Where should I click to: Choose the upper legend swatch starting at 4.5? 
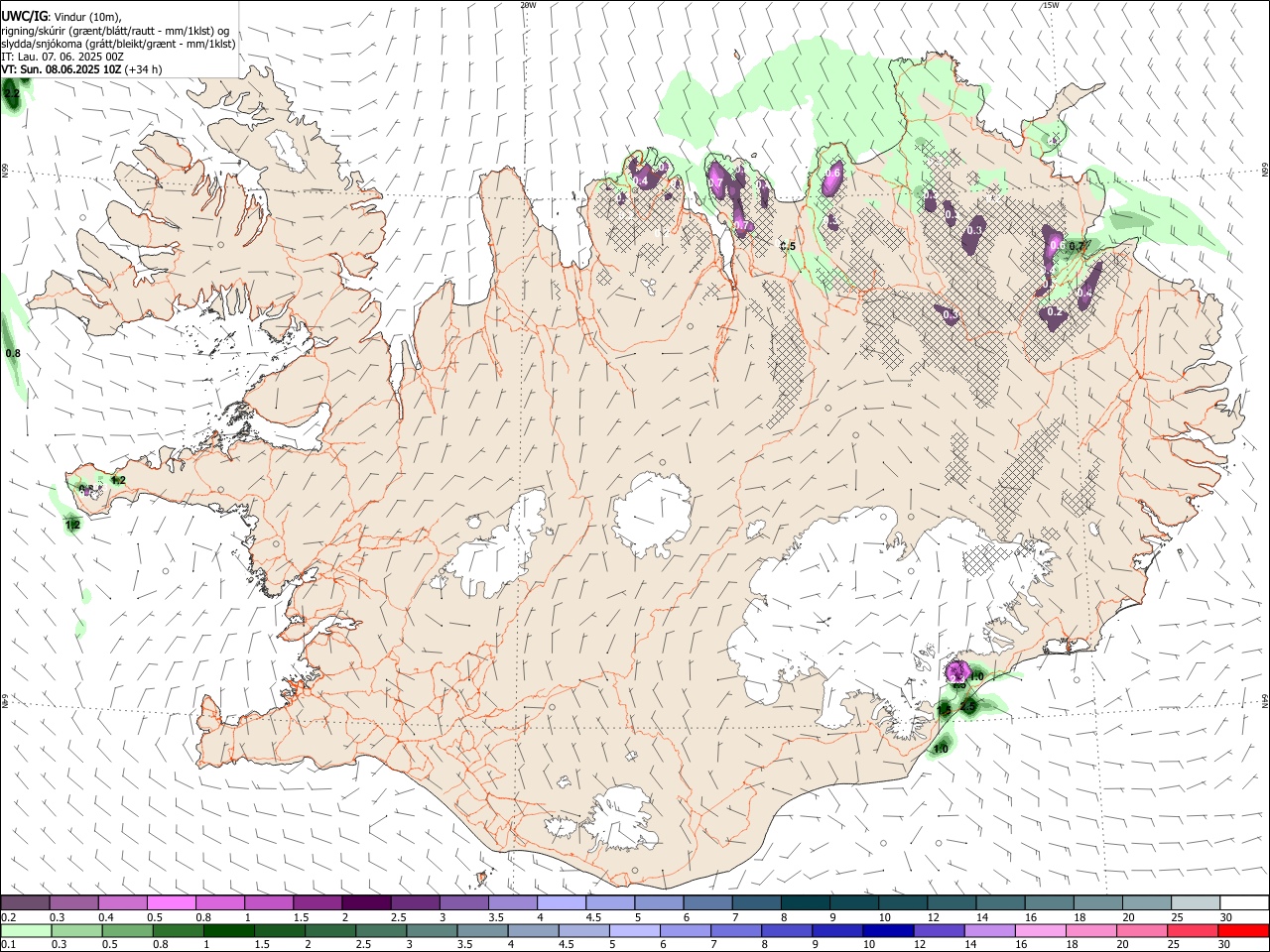[609, 903]
